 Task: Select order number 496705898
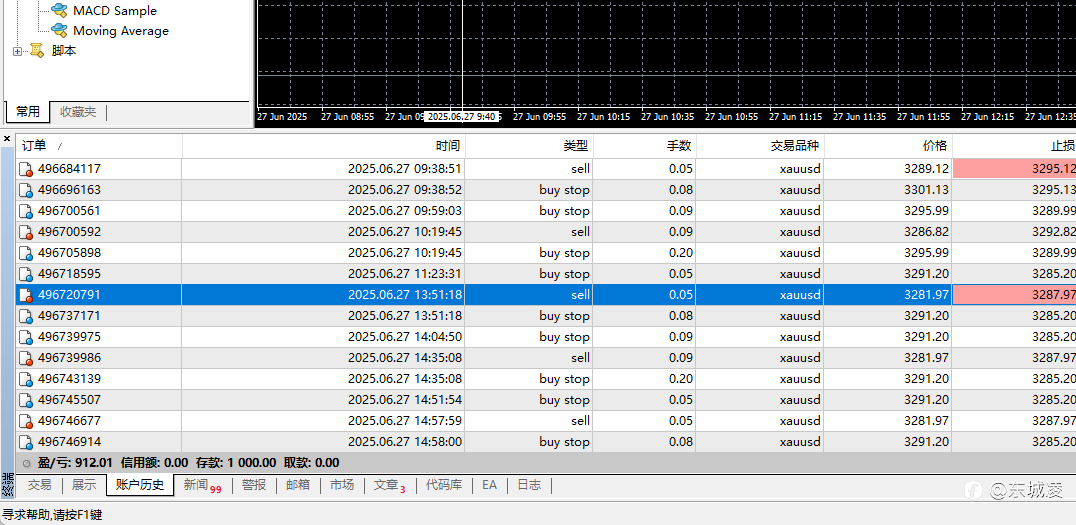point(69,253)
